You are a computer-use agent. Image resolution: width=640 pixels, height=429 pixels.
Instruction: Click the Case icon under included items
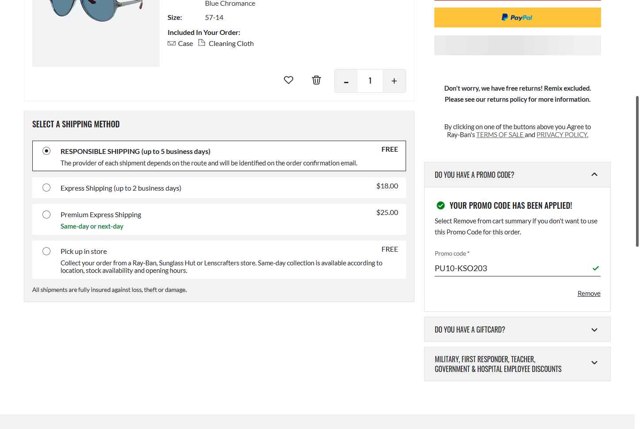coord(171,43)
